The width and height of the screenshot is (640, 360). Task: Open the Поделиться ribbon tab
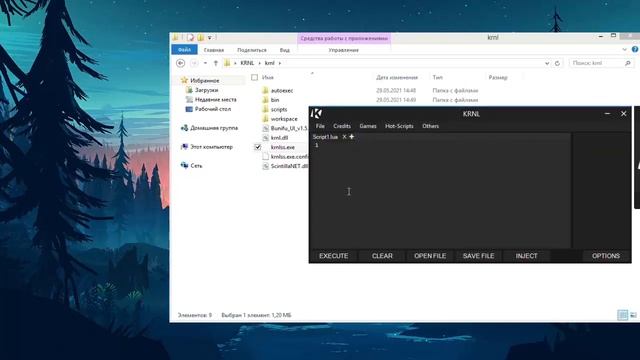pos(252,50)
